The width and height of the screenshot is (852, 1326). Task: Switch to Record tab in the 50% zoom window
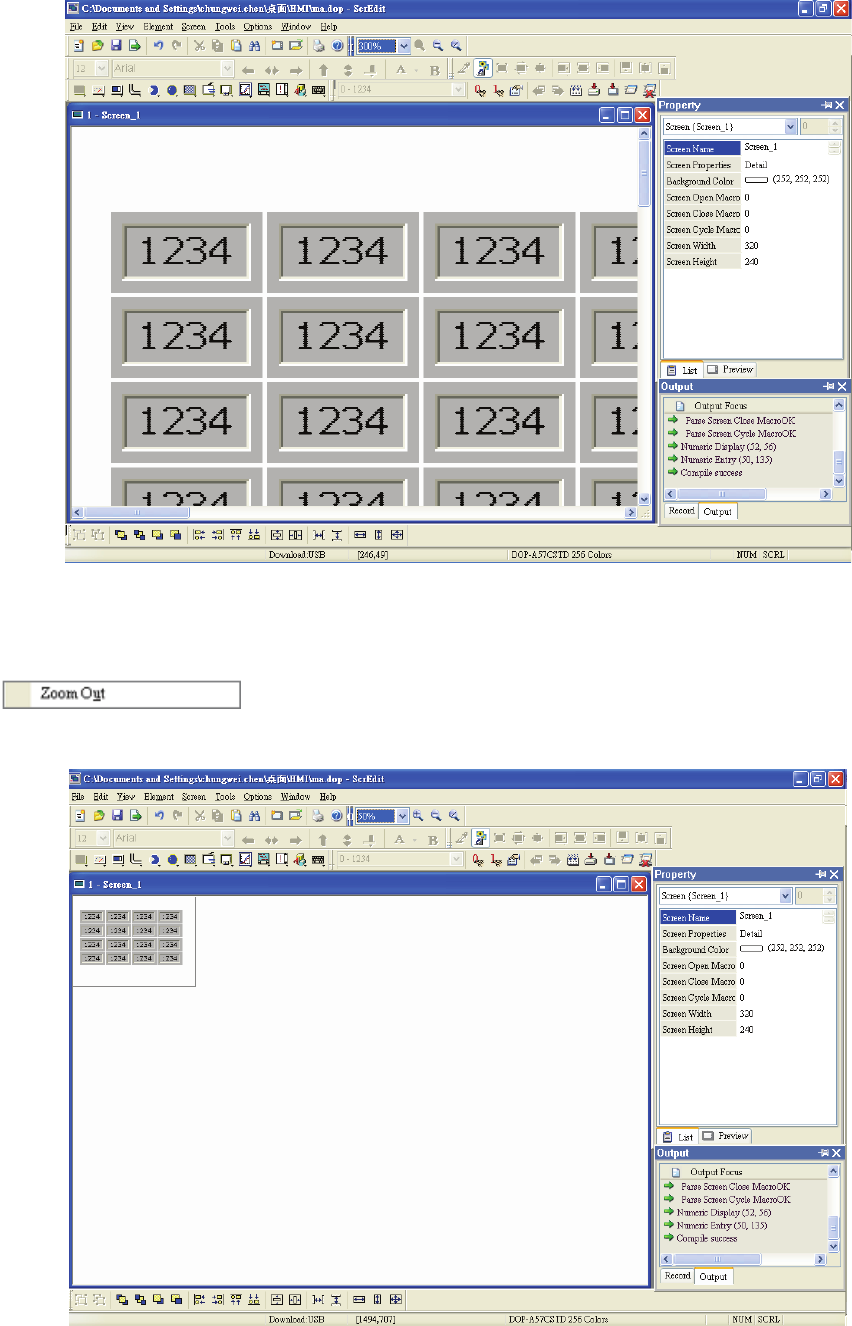point(678,1276)
